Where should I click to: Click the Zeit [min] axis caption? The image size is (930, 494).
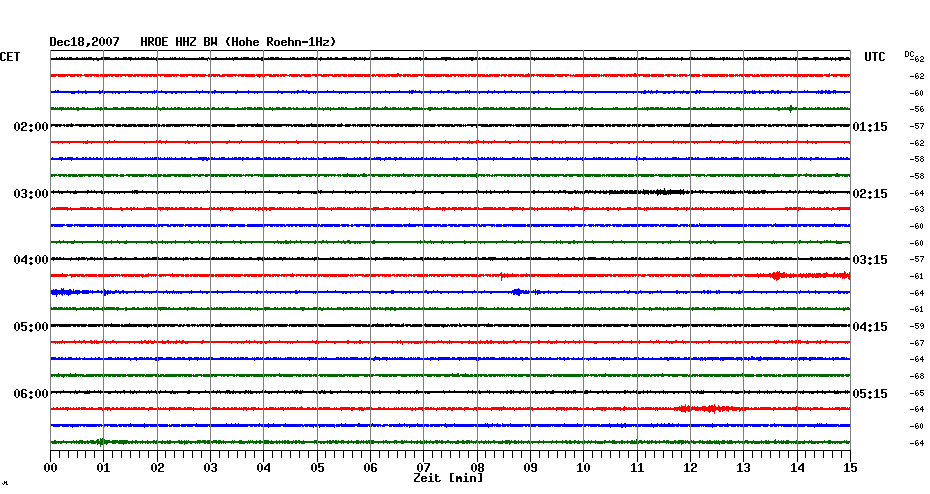[x=448, y=477]
